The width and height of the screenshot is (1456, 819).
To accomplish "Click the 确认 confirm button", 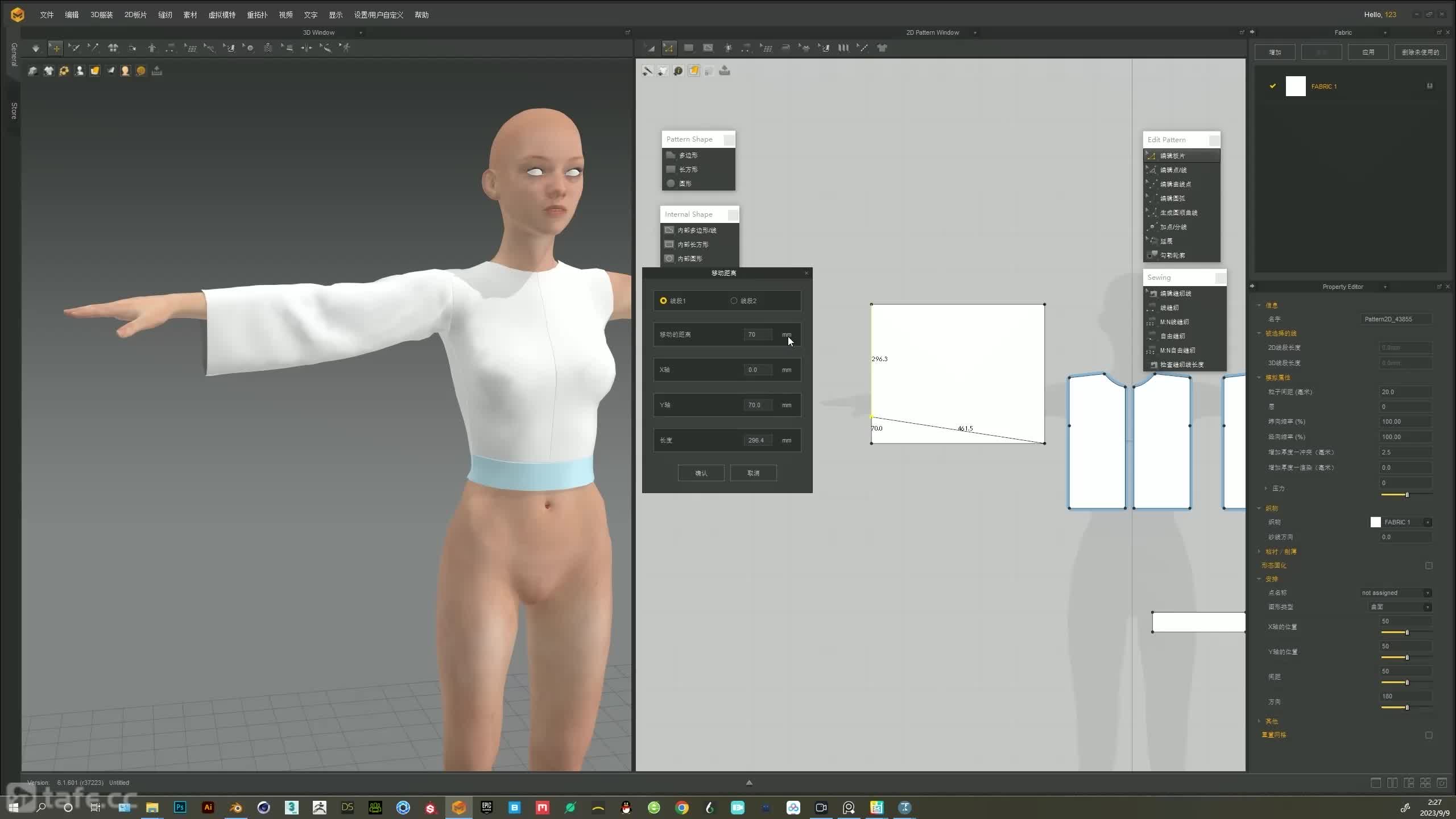I will coord(701,473).
